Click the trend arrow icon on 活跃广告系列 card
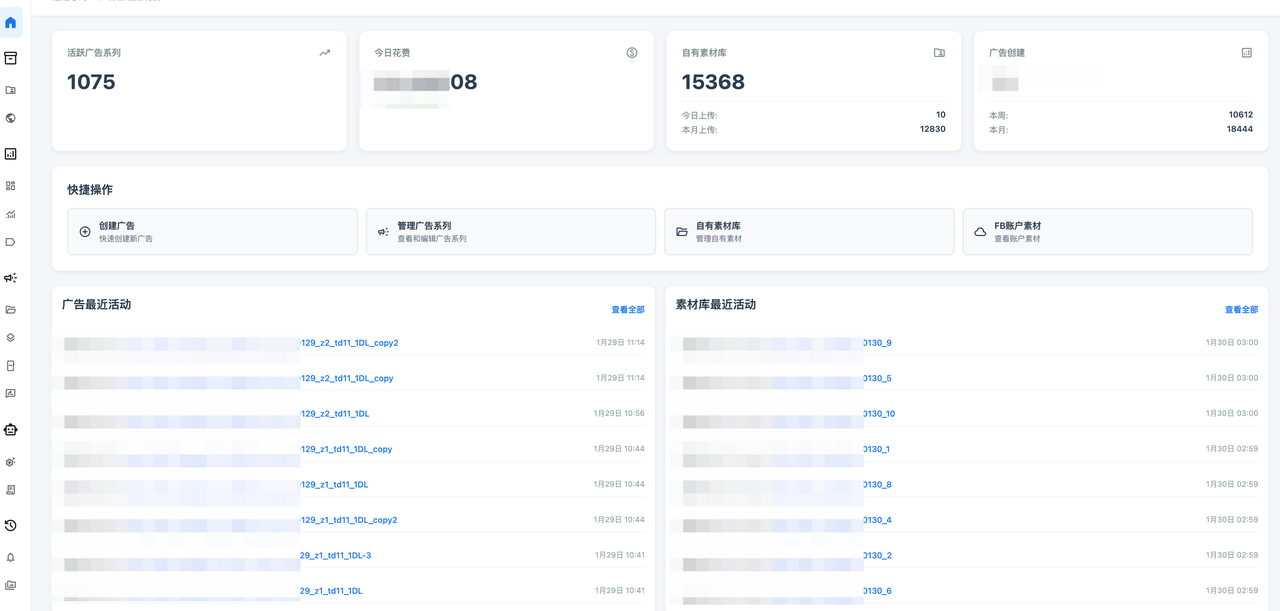 (x=324, y=53)
